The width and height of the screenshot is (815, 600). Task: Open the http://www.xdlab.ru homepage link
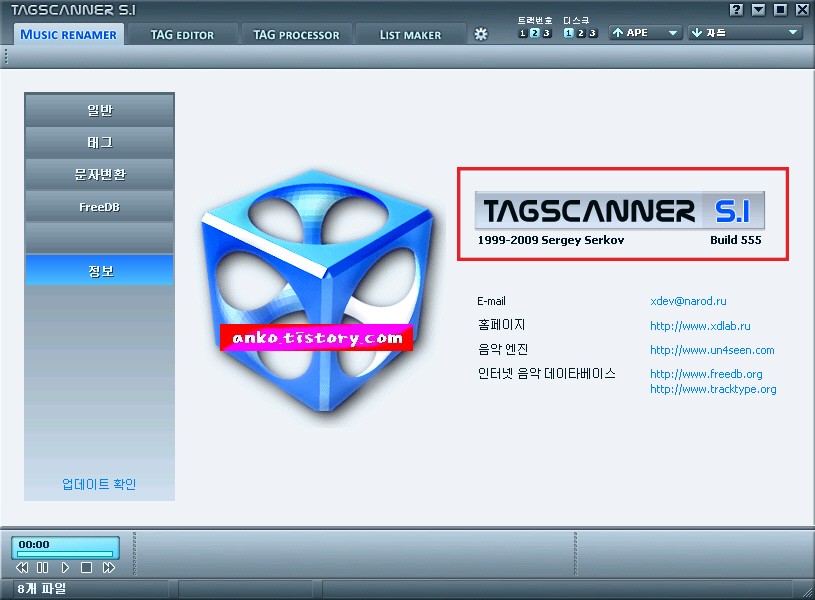(x=700, y=326)
